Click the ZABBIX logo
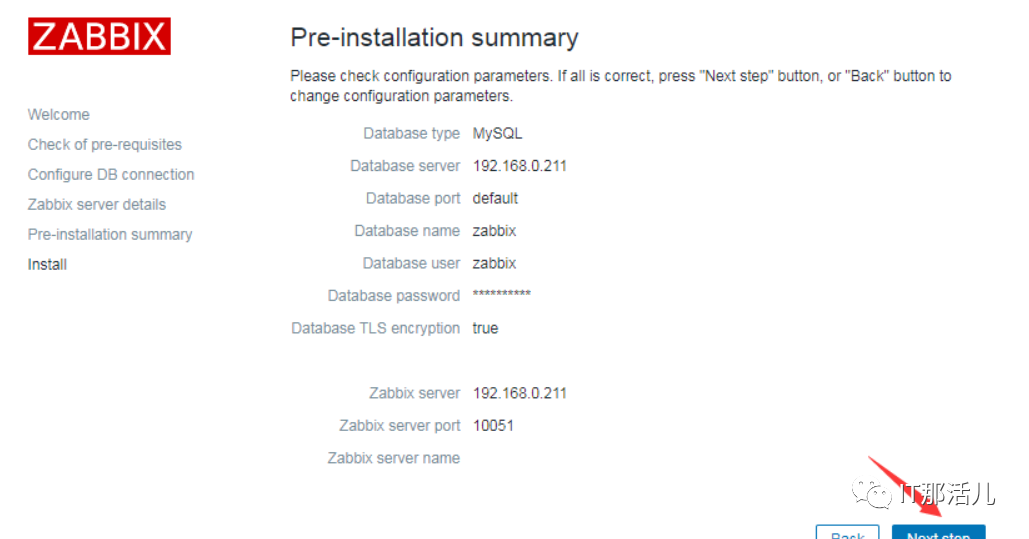Screen dimensions: 1029x539 point(99,36)
